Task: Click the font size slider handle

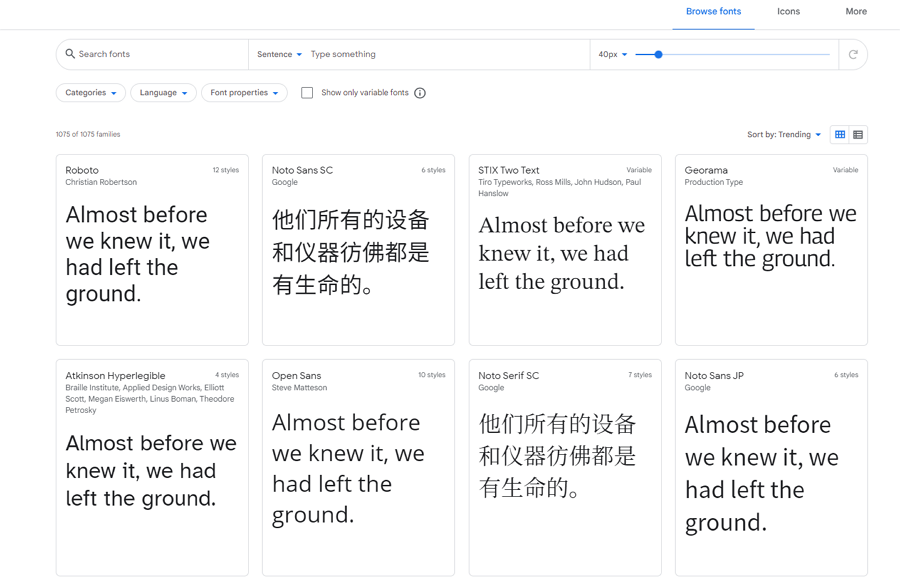Action: (x=658, y=55)
